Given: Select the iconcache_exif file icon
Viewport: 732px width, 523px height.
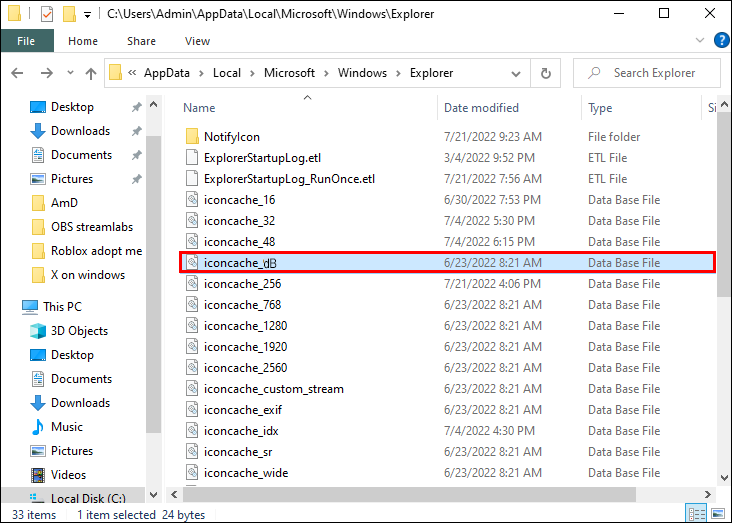Looking at the screenshot, I should tap(192, 410).
